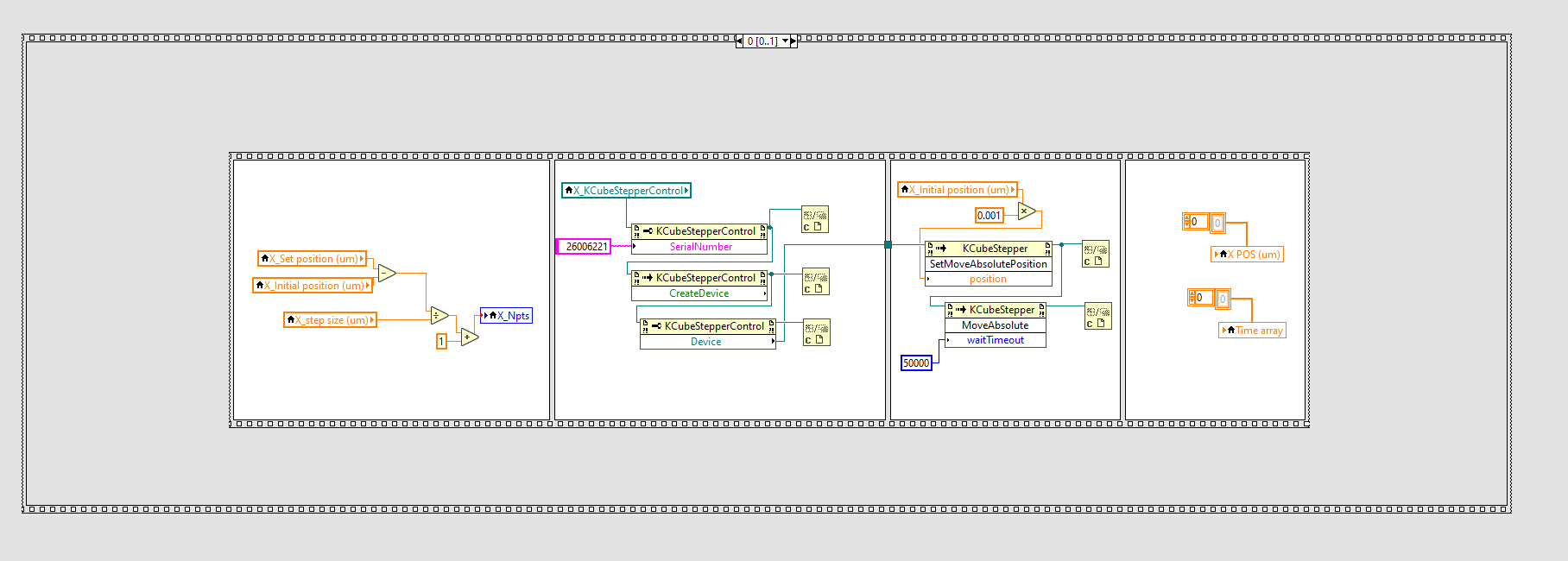Select KCubeStepperControl header above Device

tap(708, 326)
